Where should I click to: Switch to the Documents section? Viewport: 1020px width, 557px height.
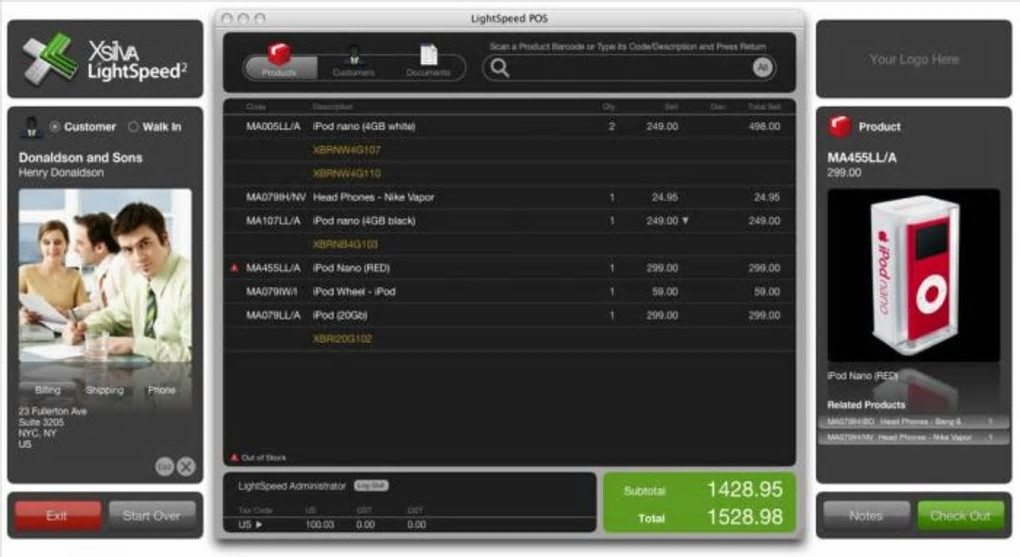point(428,63)
